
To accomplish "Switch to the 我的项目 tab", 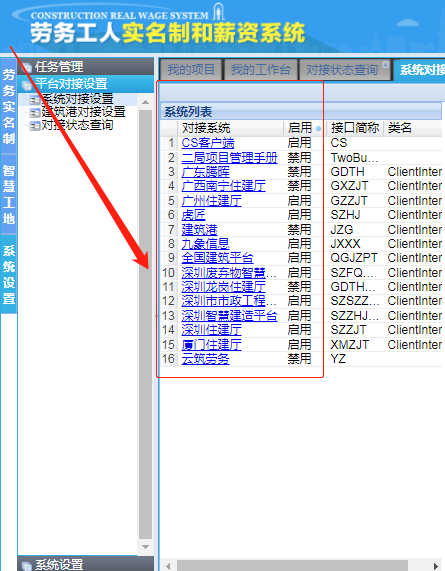I will pyautogui.click(x=191, y=69).
